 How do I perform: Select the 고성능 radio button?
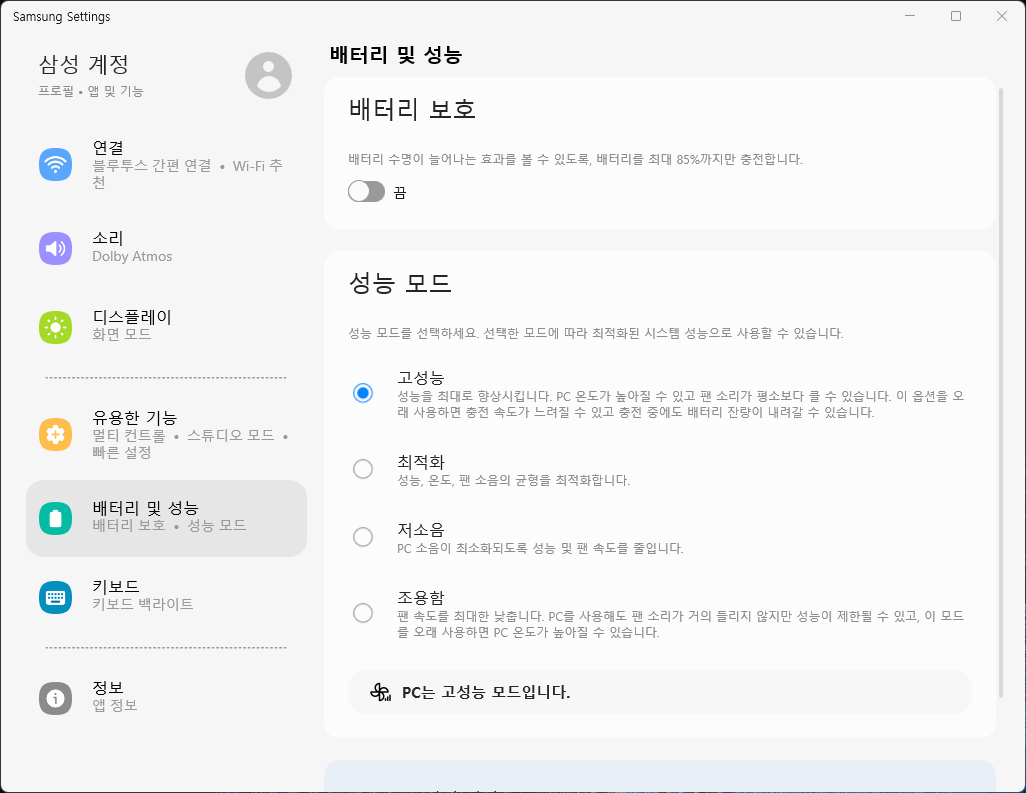tap(363, 393)
